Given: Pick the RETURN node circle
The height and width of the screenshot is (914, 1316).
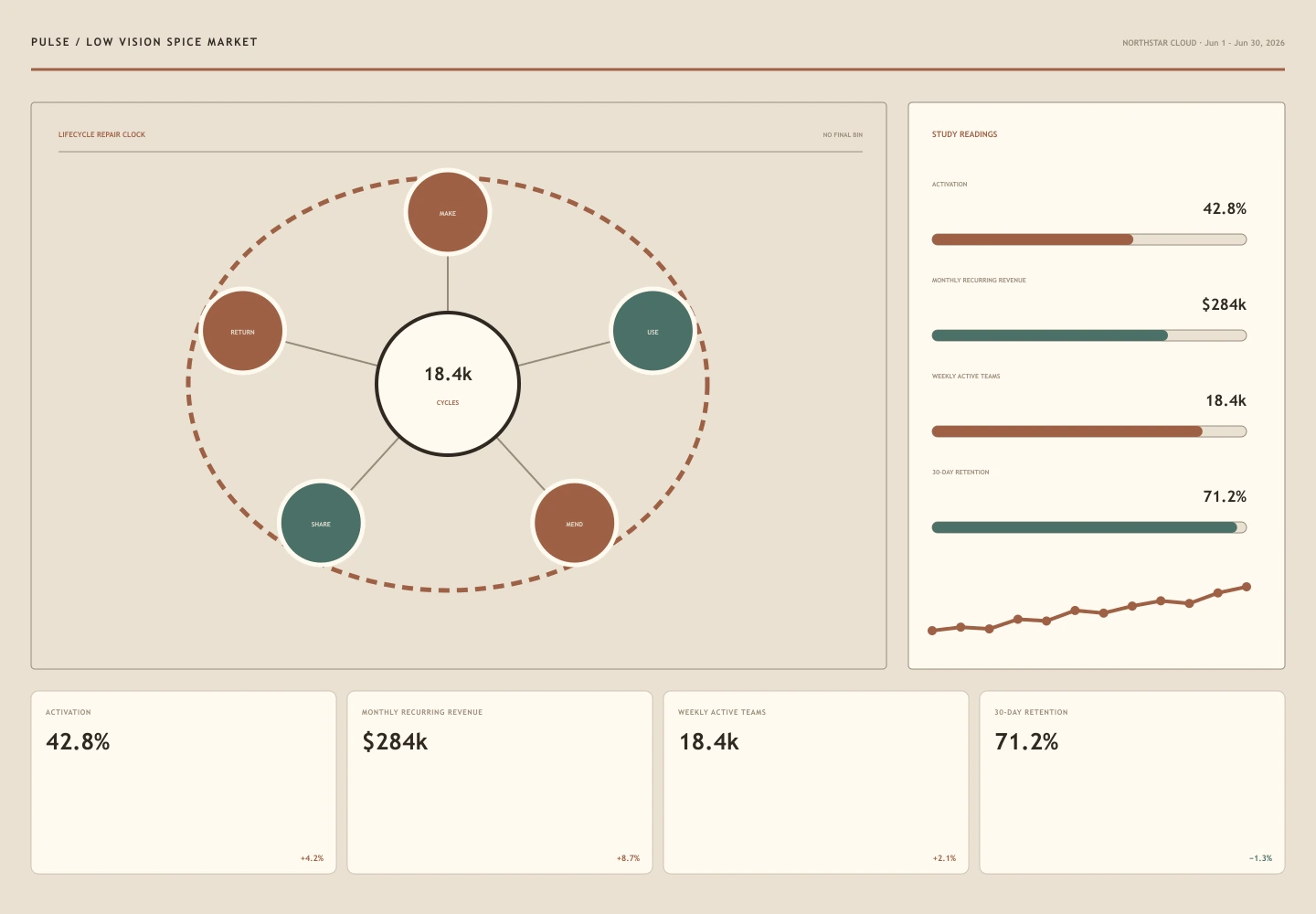Looking at the screenshot, I should [x=242, y=331].
